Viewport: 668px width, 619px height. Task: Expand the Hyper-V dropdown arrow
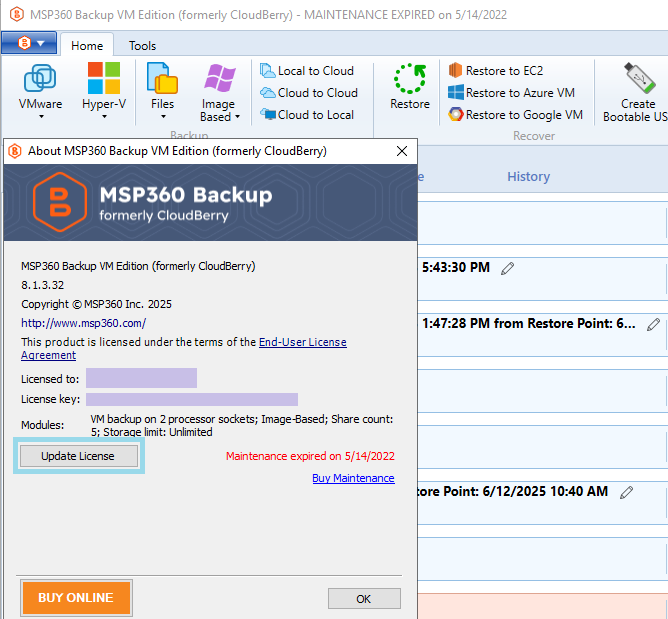point(104,117)
